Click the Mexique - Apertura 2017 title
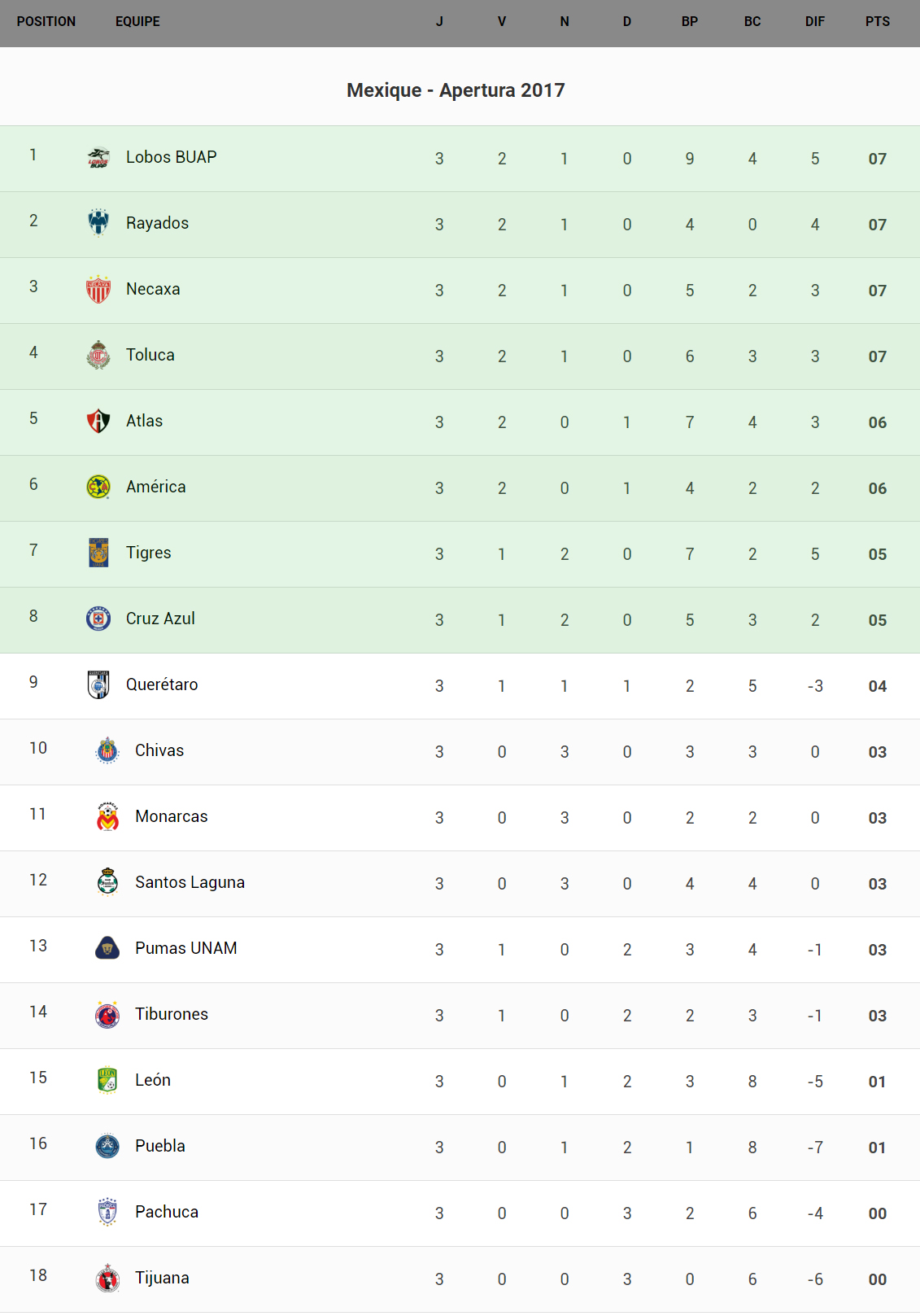Viewport: 920px width, 1316px height. click(x=456, y=90)
